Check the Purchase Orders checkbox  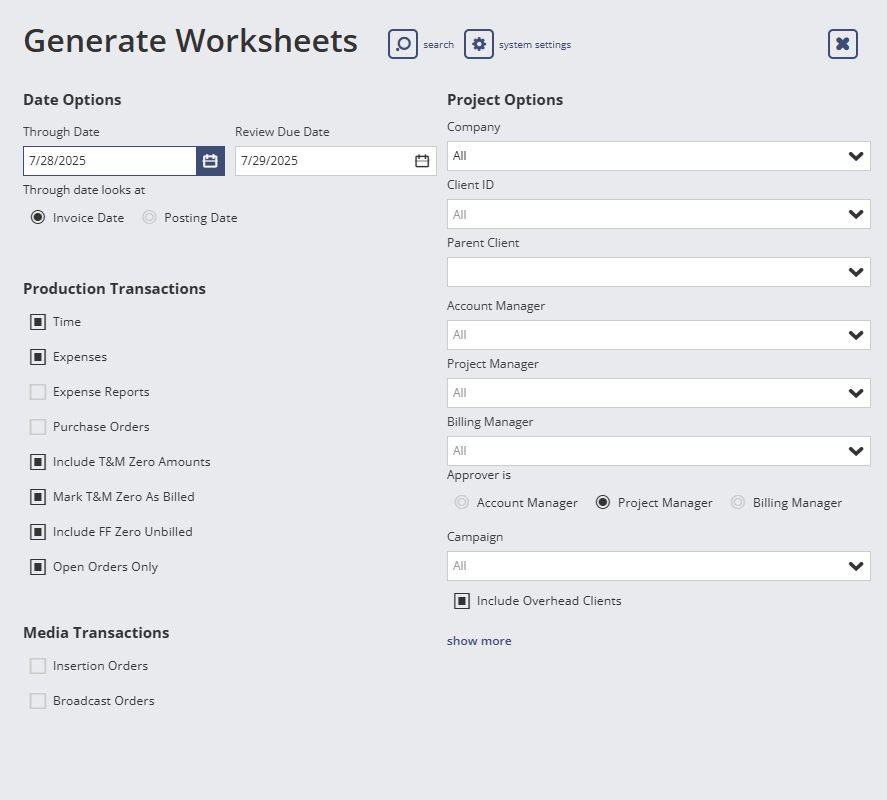point(38,426)
